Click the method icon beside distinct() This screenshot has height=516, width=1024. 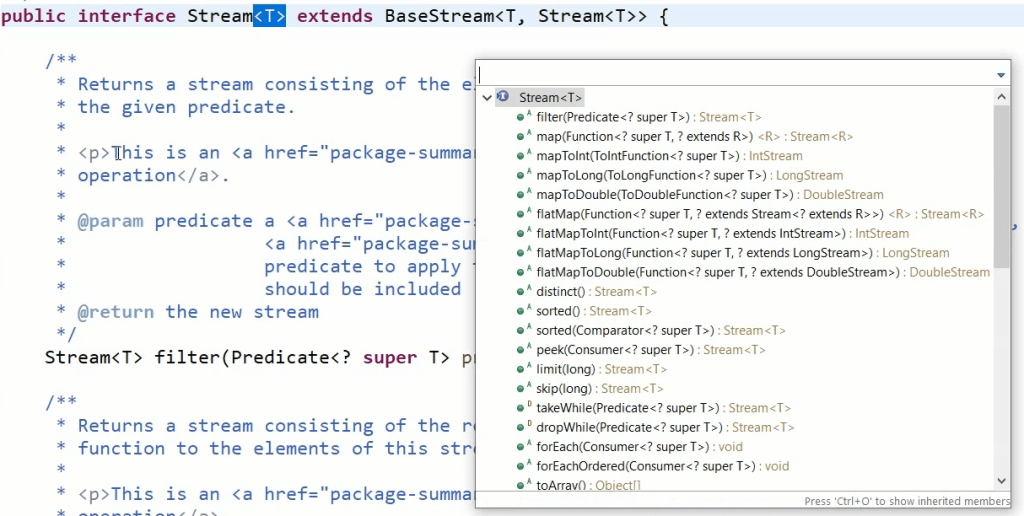click(x=524, y=291)
